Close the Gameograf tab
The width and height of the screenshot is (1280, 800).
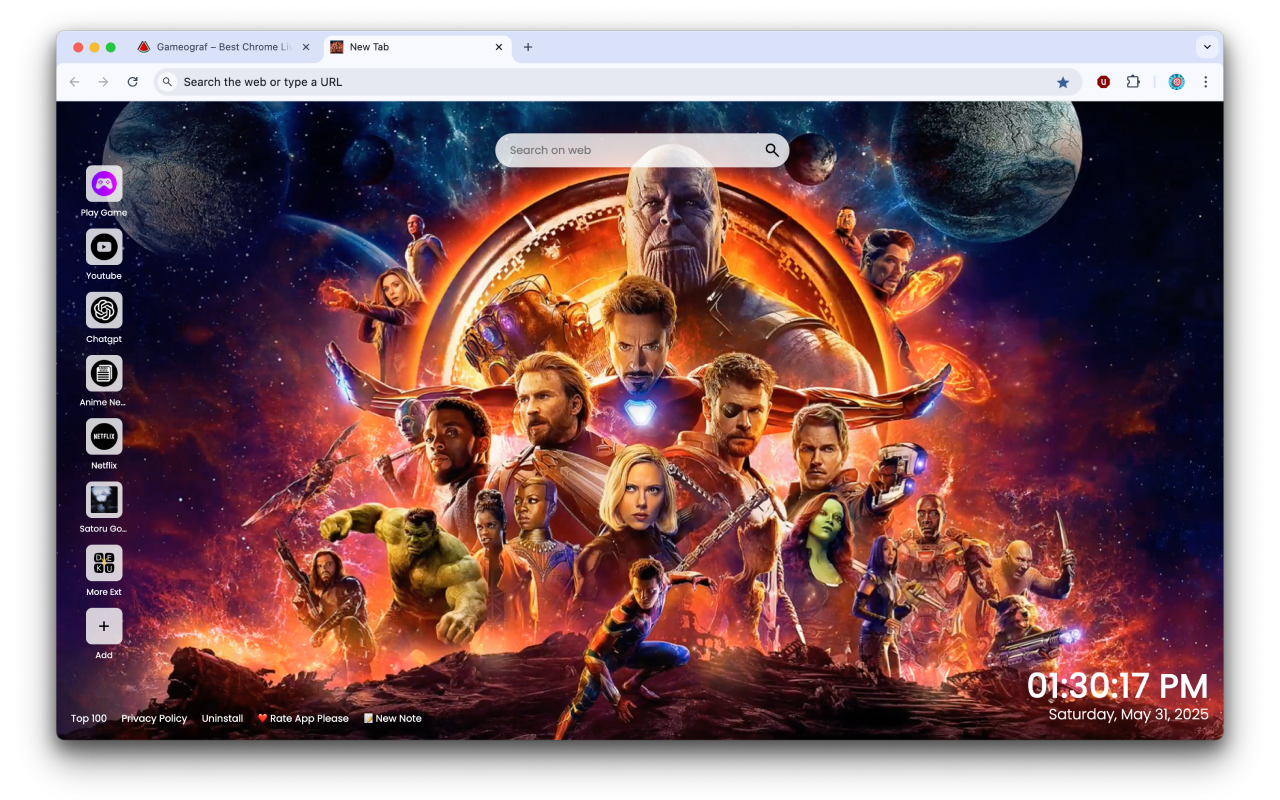[x=306, y=47]
